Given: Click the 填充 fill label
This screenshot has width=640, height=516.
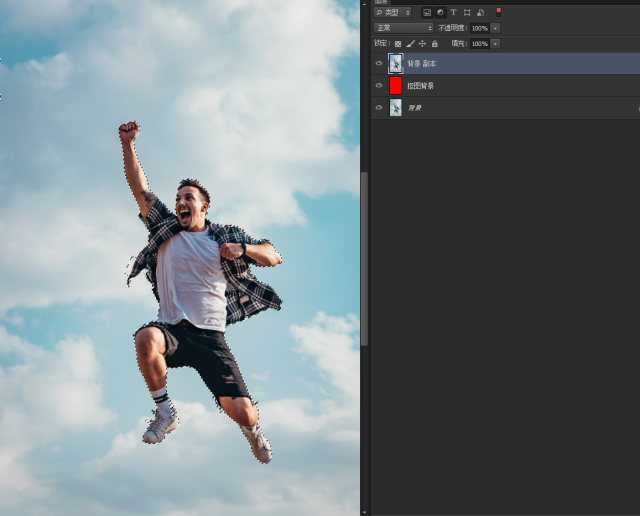Looking at the screenshot, I should click(459, 43).
